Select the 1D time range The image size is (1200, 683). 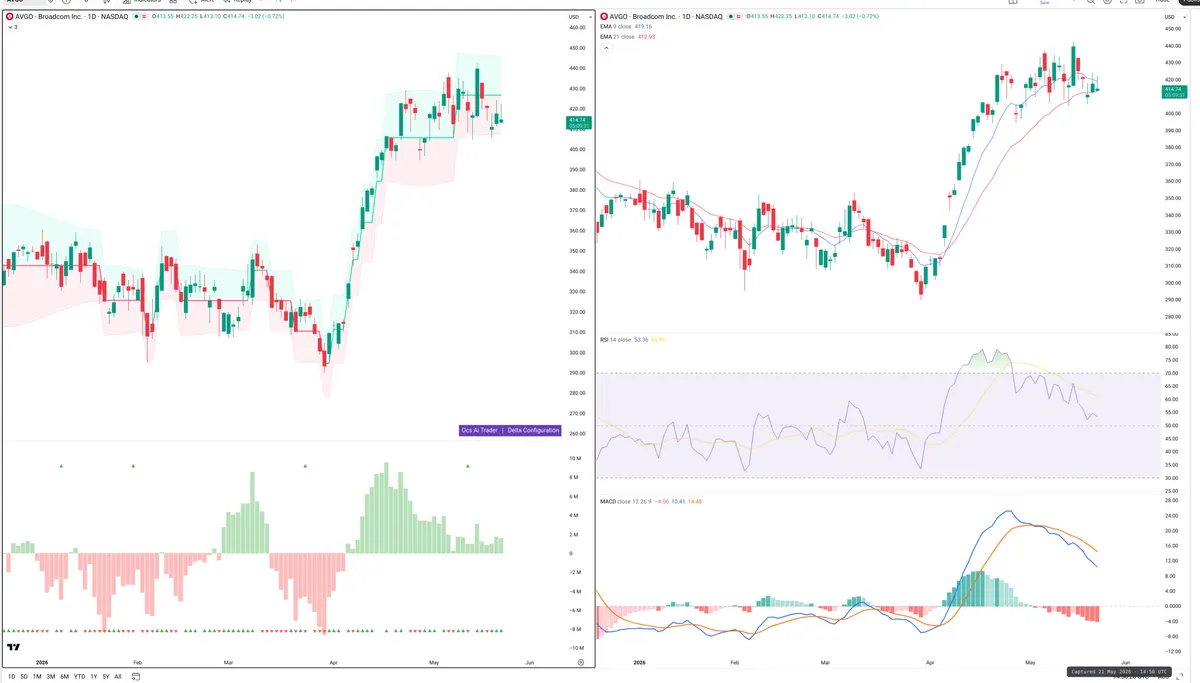point(12,677)
